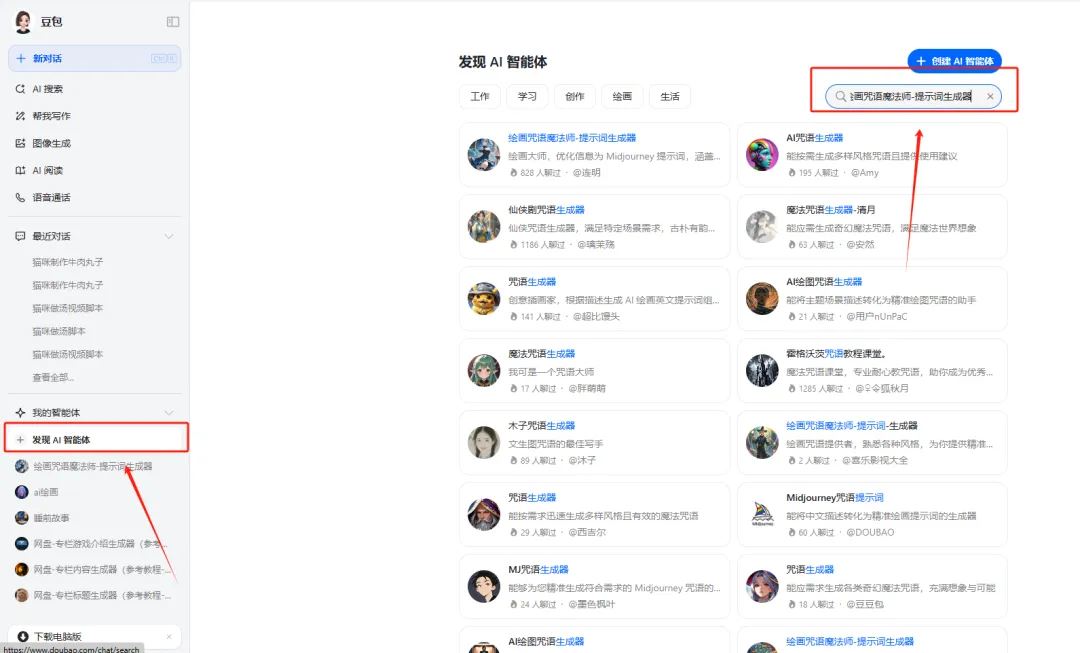
Task: Open AI 搜索 in the sidebar
Action: pyautogui.click(x=94, y=89)
